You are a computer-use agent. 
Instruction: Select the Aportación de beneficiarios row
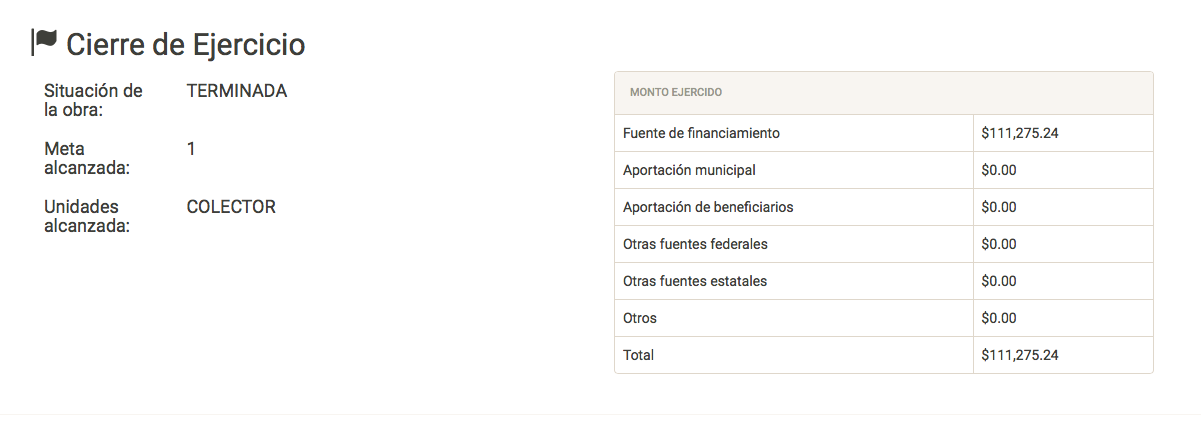point(708,207)
